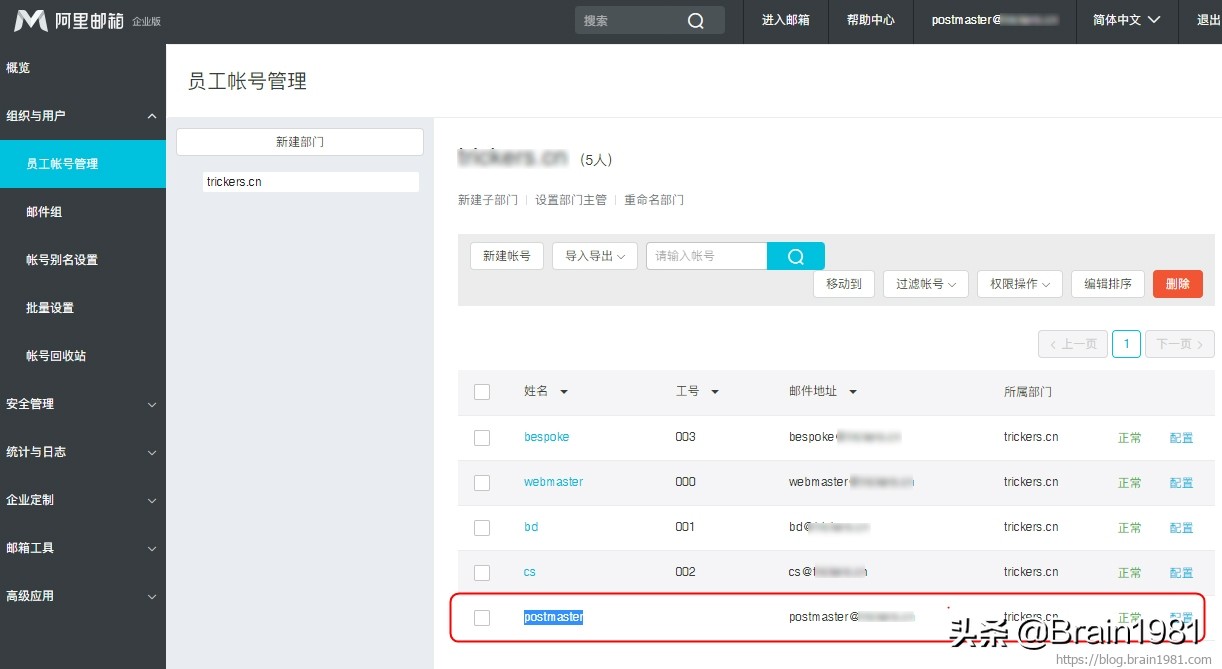Open the 权限操作 dropdown

click(1019, 284)
